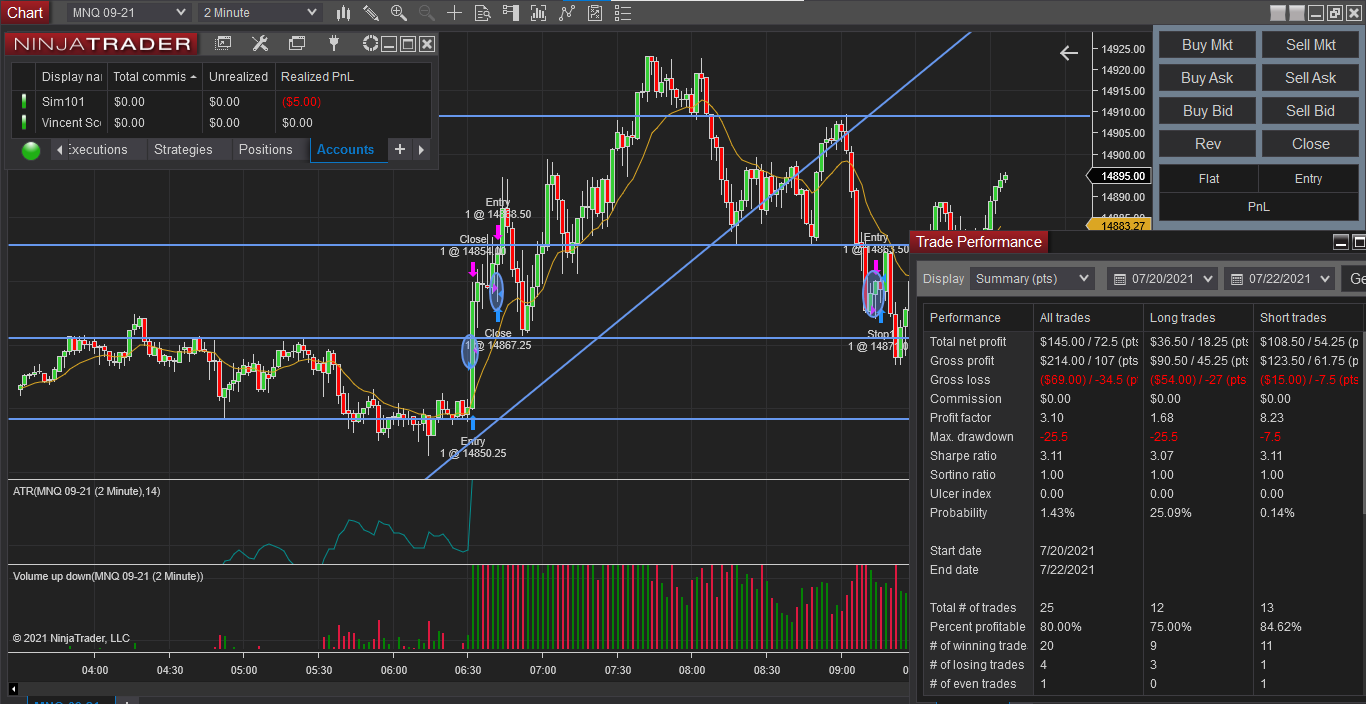Click the Sim101 green status indicator
Viewport: 1366px width, 704px height.
click(23, 101)
